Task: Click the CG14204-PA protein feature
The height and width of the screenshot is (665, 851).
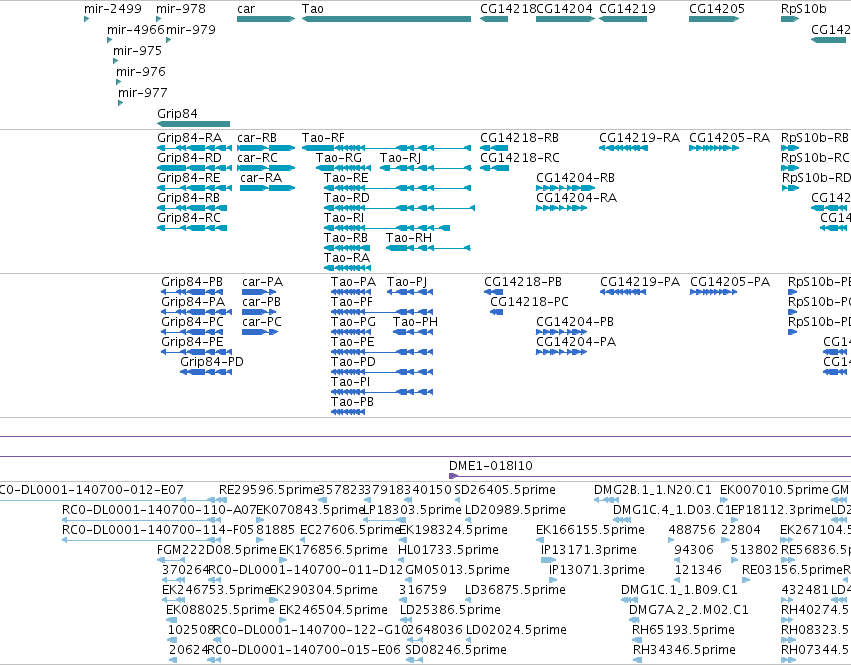Action: [561, 352]
